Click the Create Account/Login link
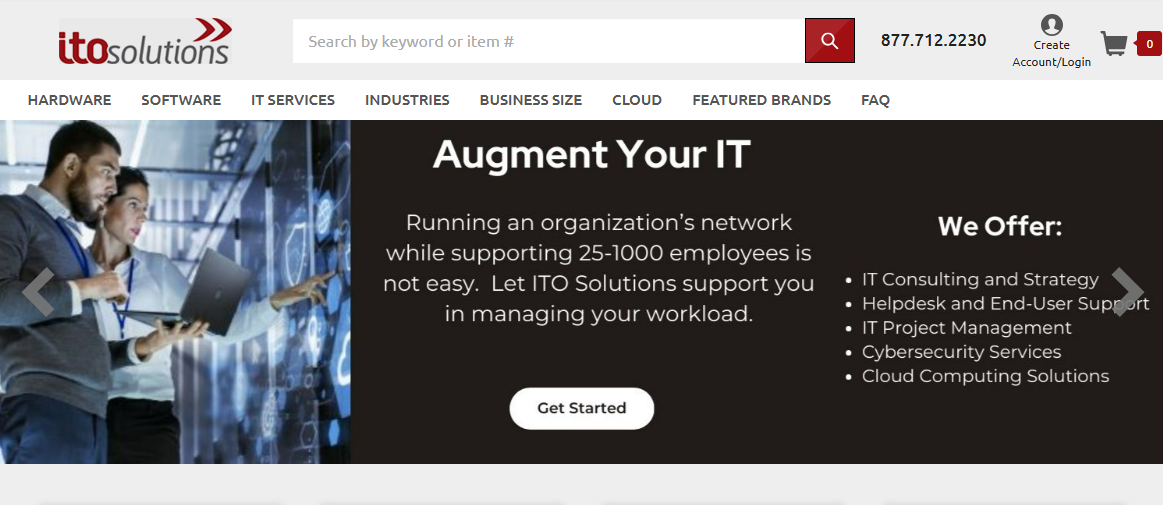This screenshot has height=505, width=1163. tap(1051, 54)
